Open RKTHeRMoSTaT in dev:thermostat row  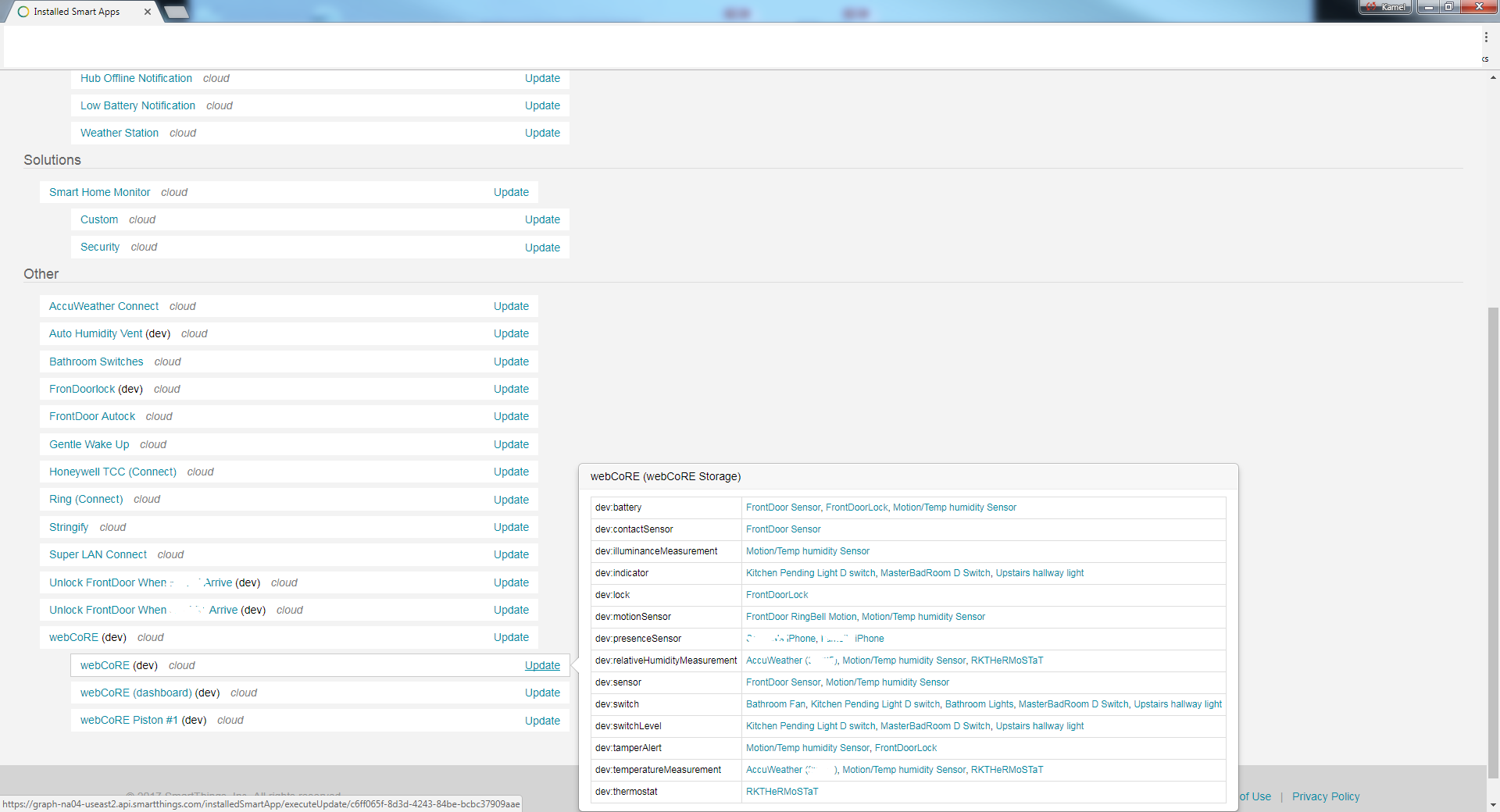782,792
